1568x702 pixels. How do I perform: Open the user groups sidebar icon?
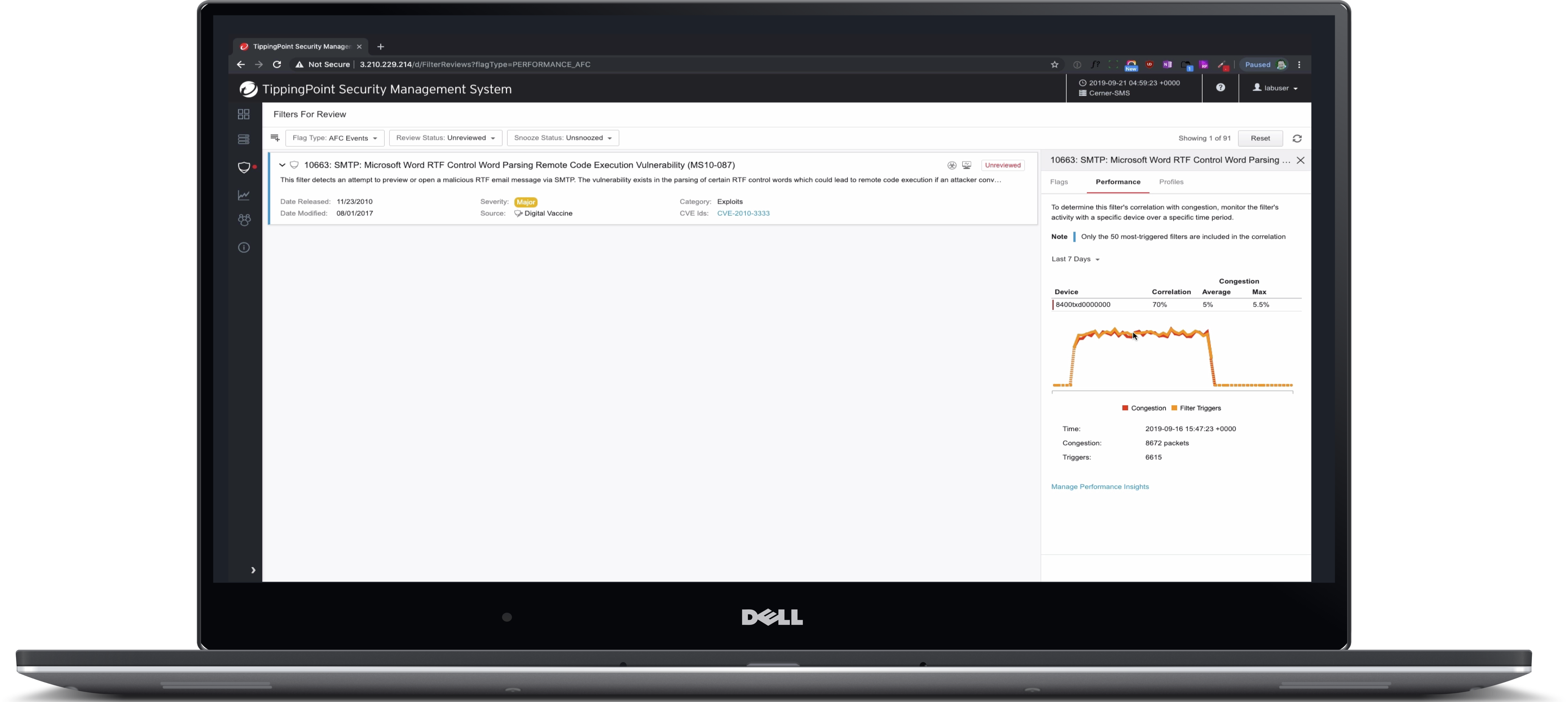coord(244,220)
